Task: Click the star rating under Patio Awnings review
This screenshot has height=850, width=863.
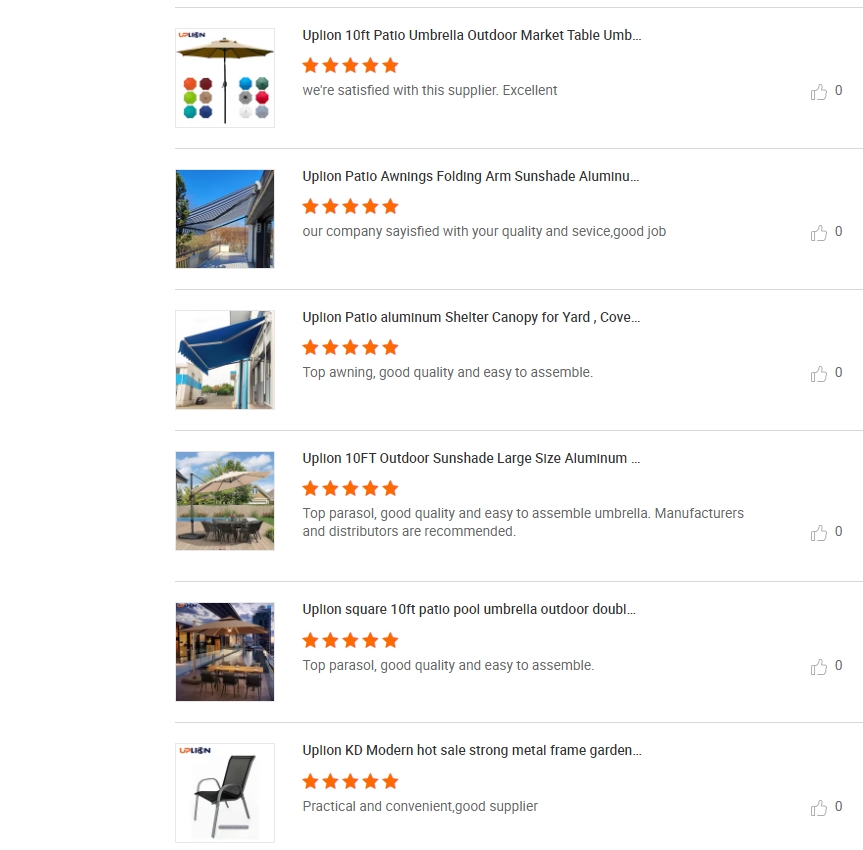Action: pyautogui.click(x=350, y=206)
